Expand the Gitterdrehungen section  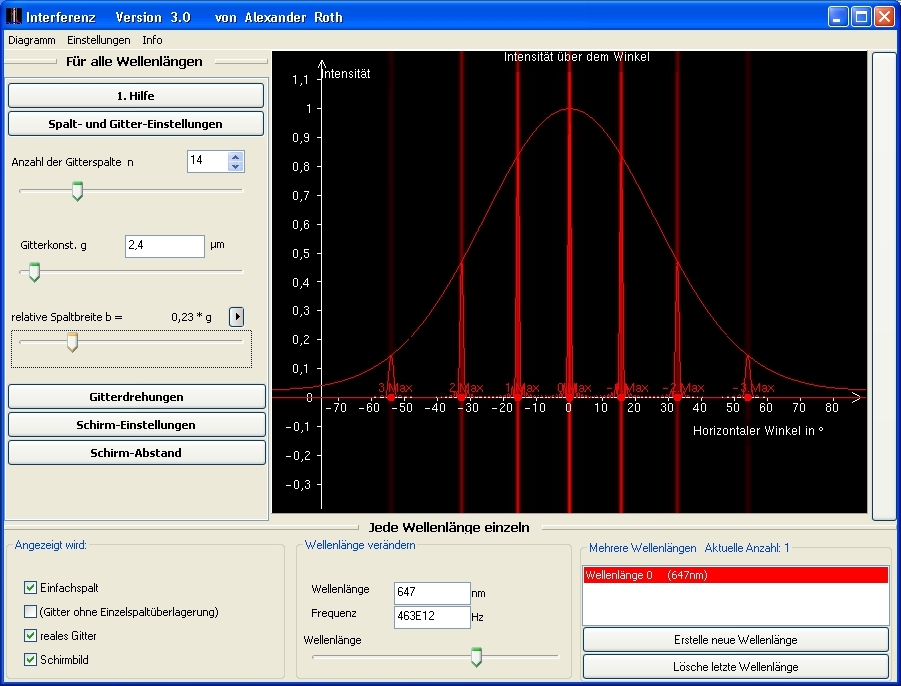(x=137, y=397)
